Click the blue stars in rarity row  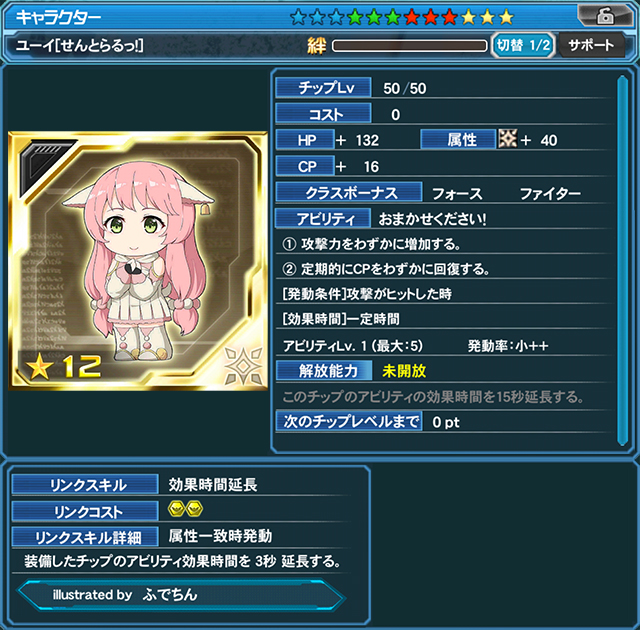[x=317, y=18]
